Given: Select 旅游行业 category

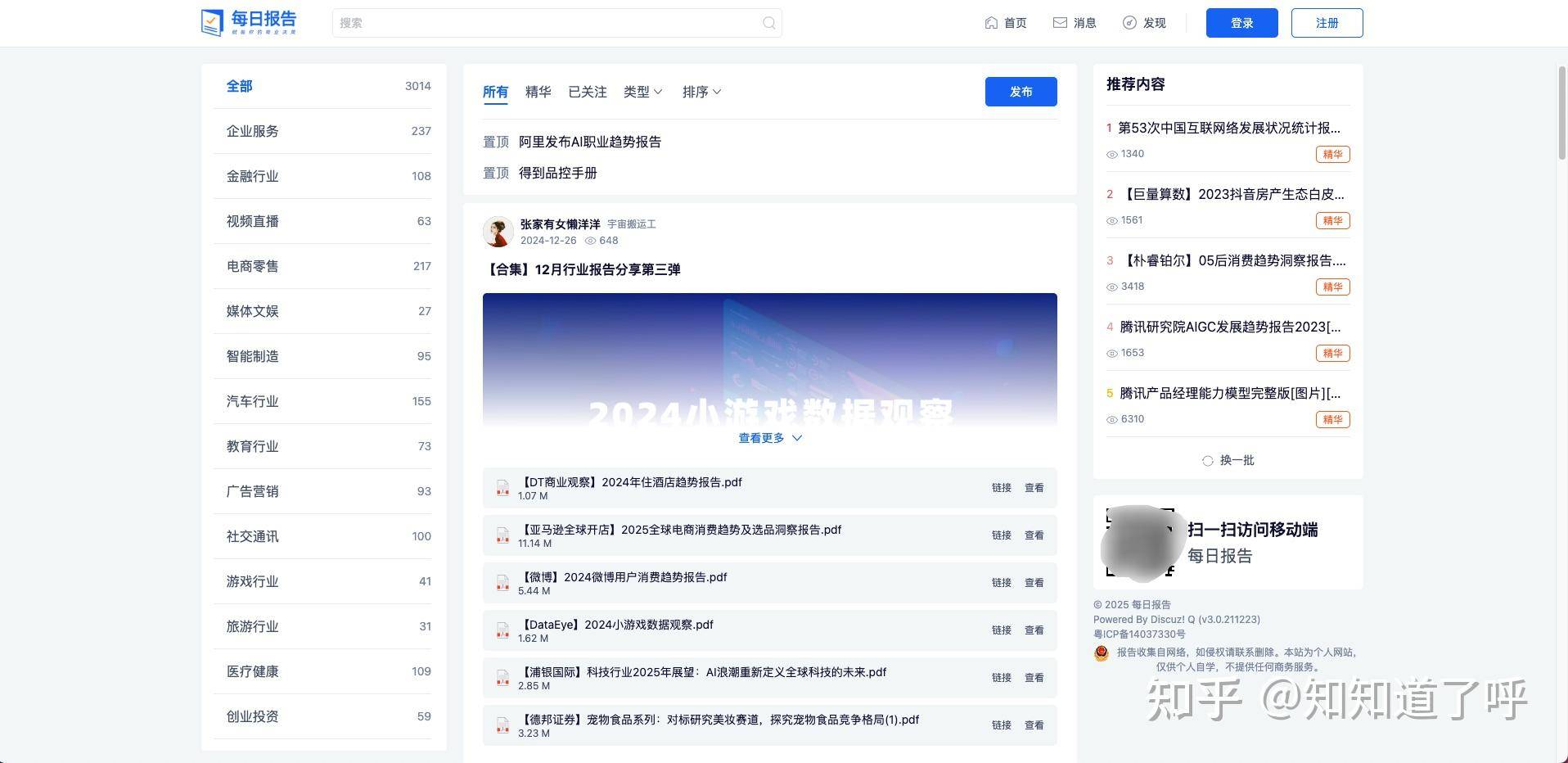Looking at the screenshot, I should pyautogui.click(x=323, y=626).
